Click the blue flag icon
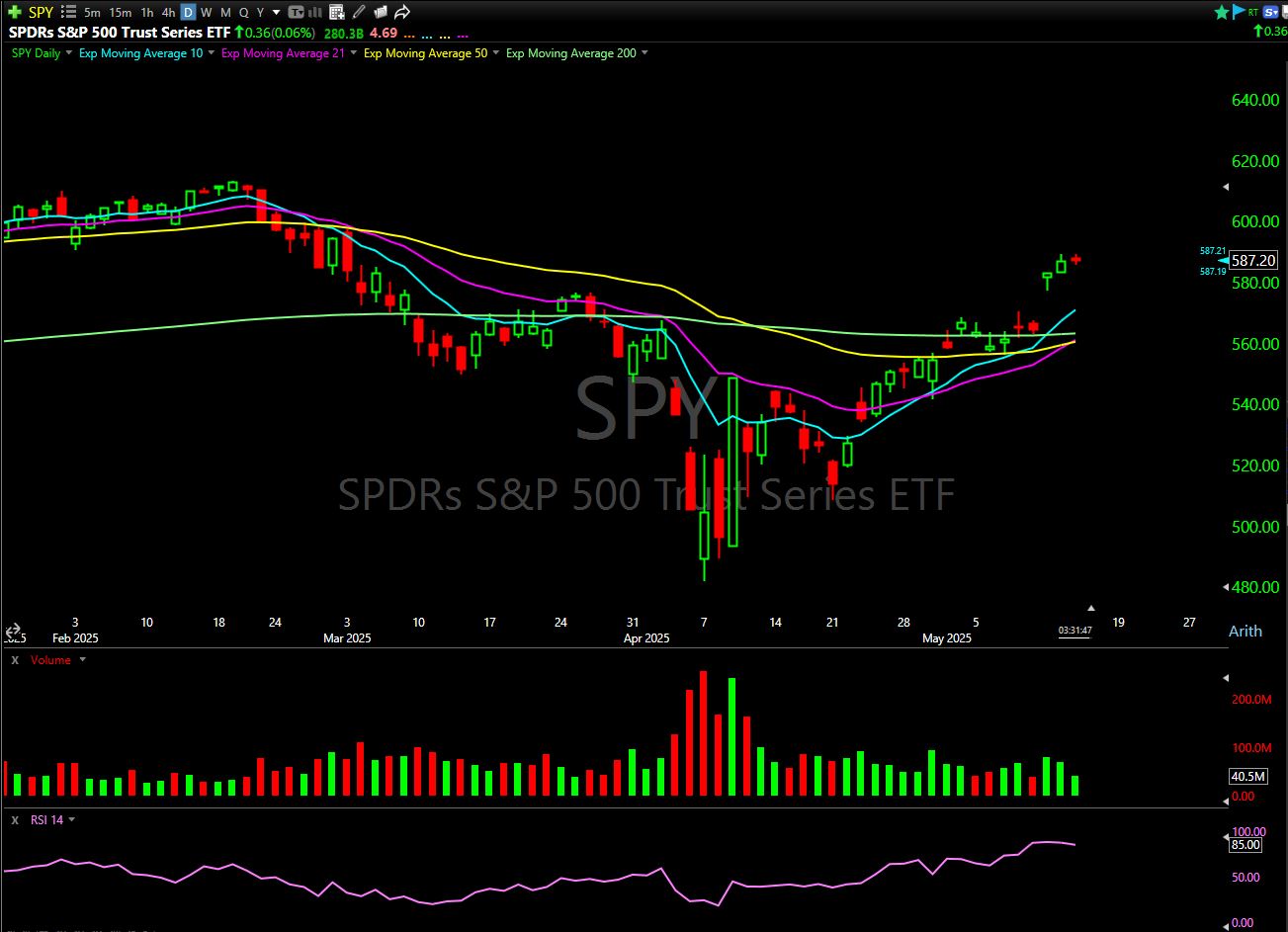This screenshot has height=932, width=1288. pos(1239,12)
